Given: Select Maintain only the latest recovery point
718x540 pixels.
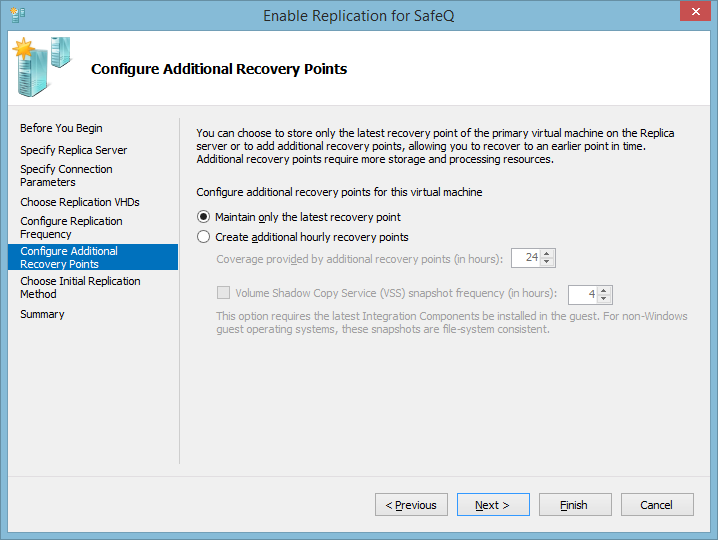Looking at the screenshot, I should pos(204,217).
